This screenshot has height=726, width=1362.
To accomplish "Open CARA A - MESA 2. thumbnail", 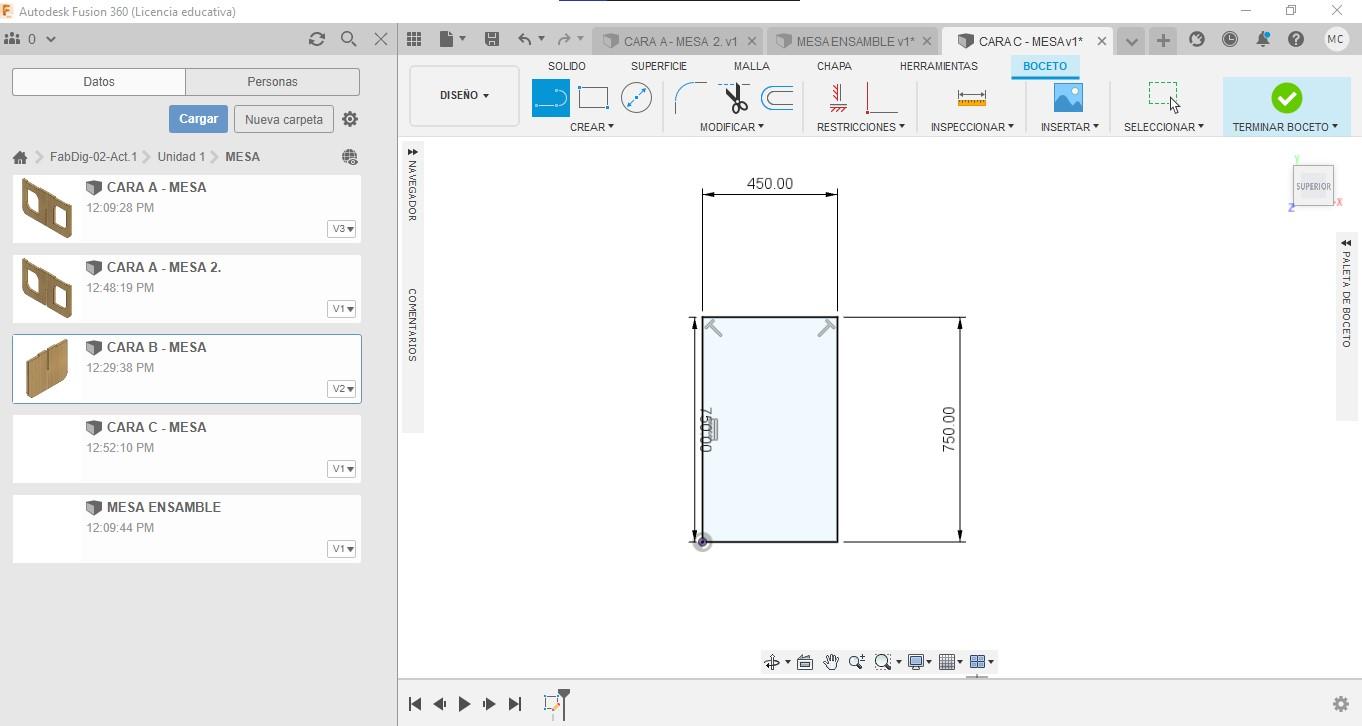I will (47, 288).
